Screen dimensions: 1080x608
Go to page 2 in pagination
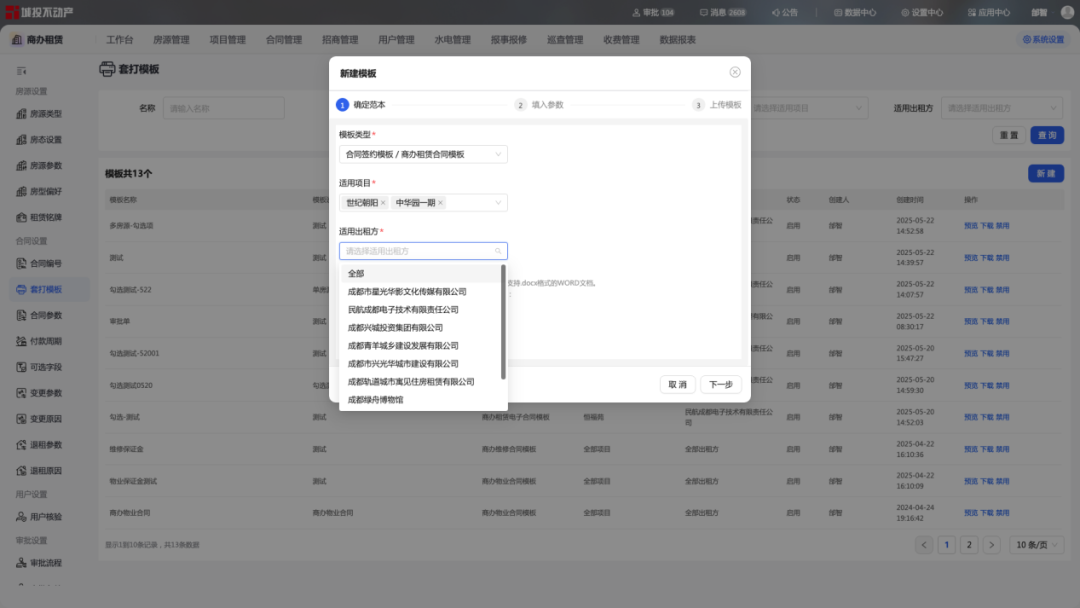click(968, 544)
